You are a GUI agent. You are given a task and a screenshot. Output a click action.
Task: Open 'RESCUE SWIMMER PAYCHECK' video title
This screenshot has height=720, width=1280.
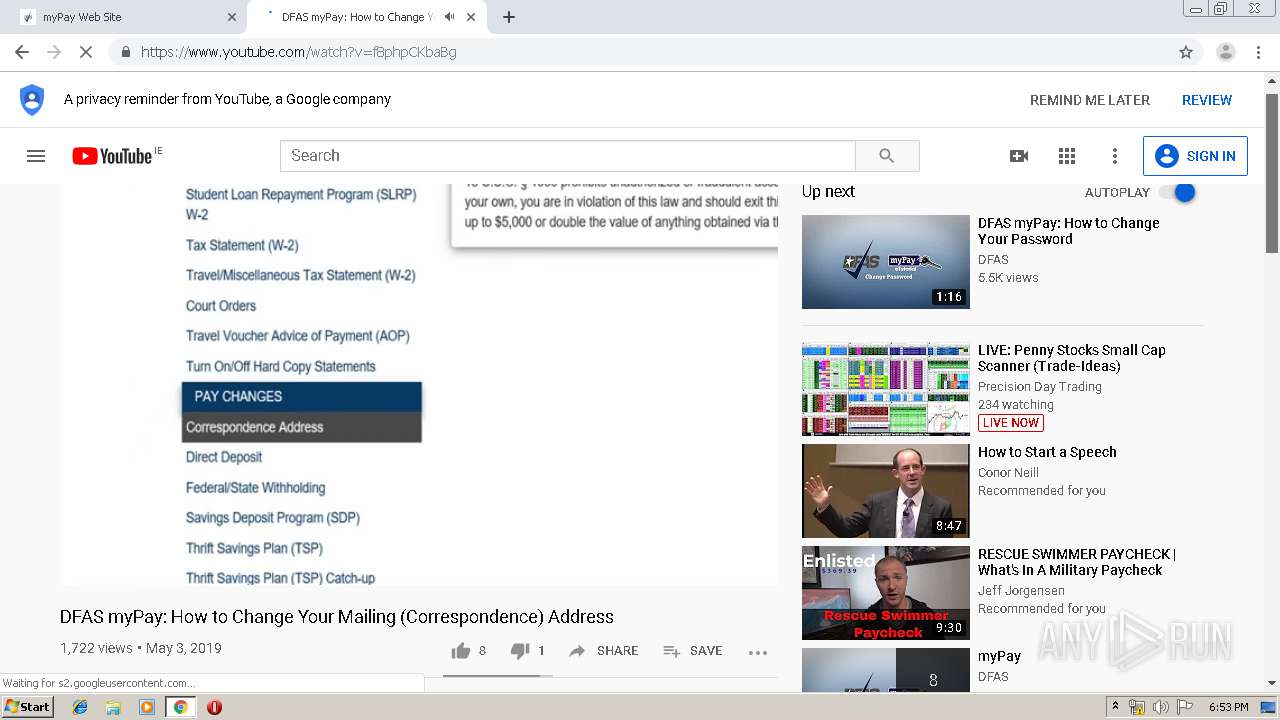click(x=1077, y=562)
